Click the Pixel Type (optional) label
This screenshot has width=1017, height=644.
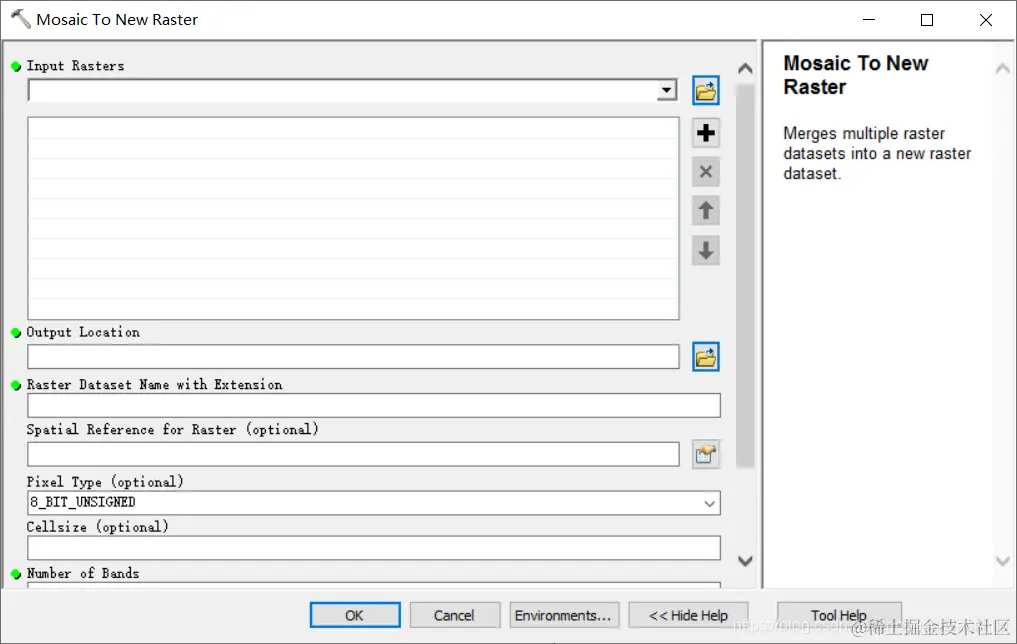[x=105, y=482]
